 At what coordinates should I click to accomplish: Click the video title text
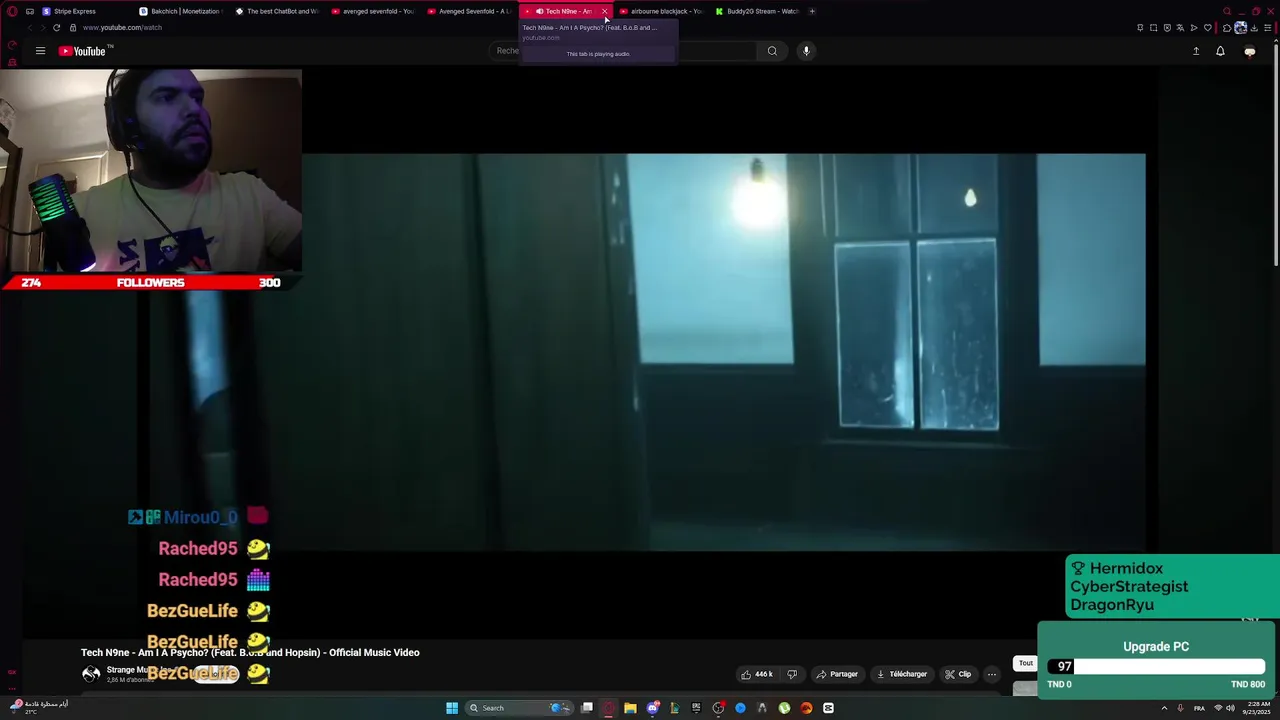pyautogui.click(x=250, y=652)
